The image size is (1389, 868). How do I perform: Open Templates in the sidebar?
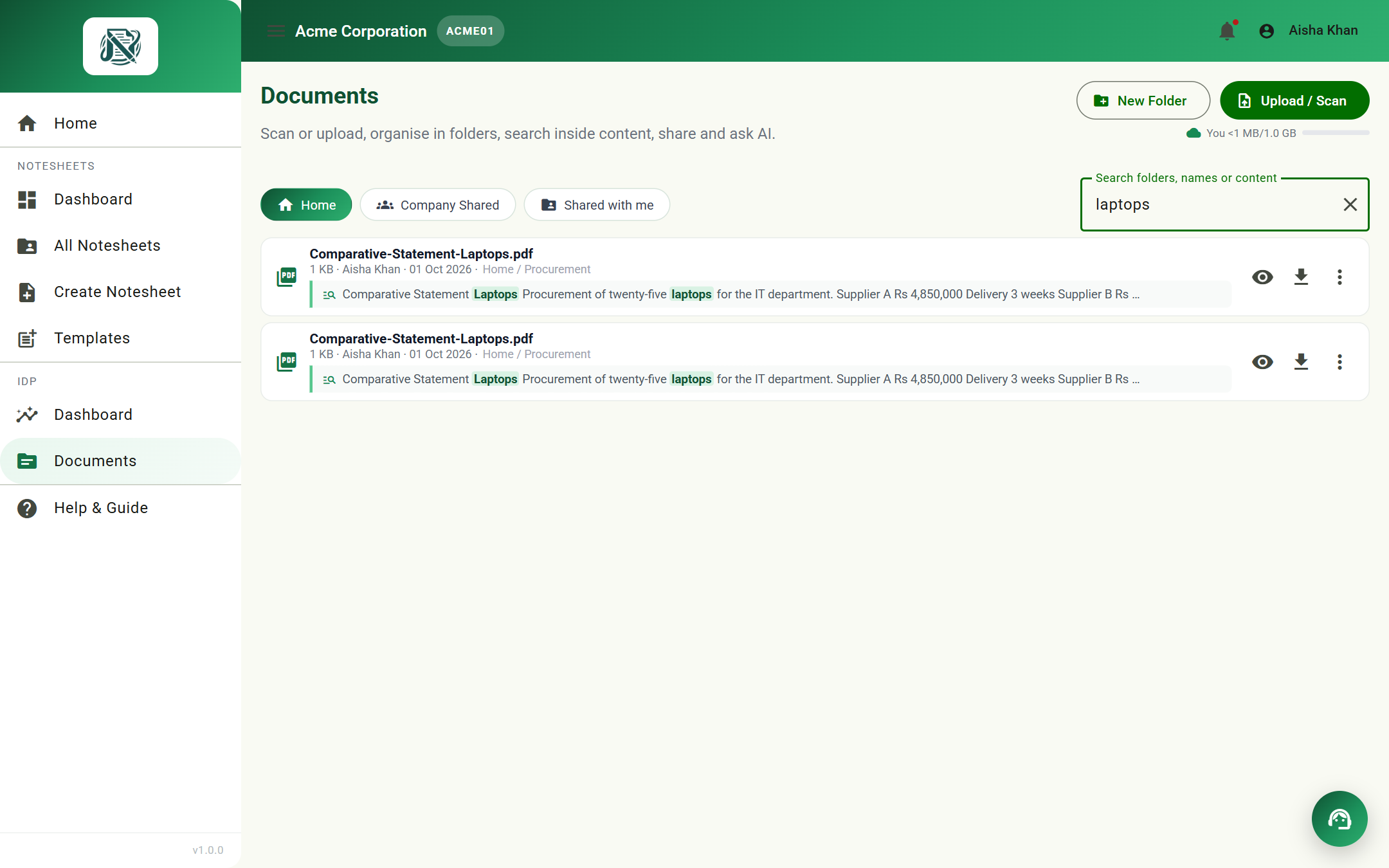120,338
